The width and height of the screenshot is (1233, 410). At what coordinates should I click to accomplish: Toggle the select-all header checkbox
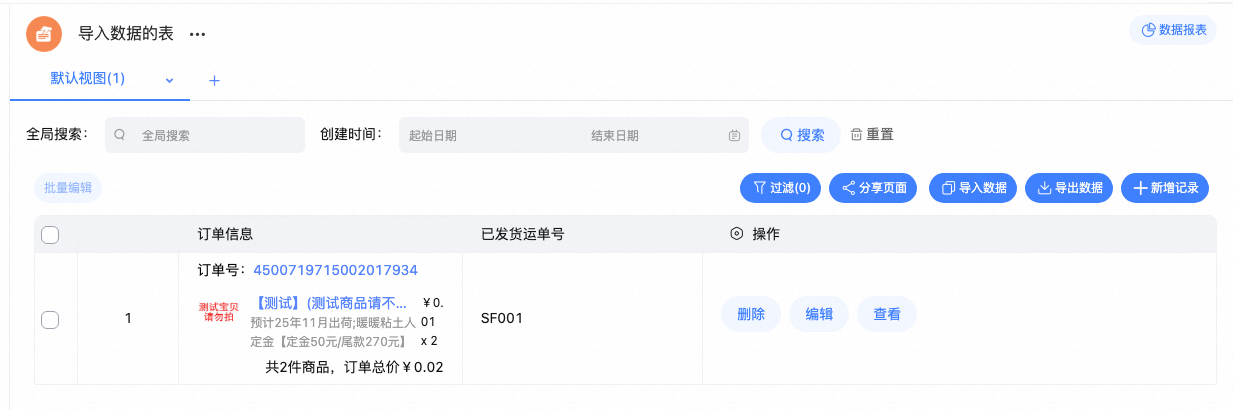click(x=50, y=235)
